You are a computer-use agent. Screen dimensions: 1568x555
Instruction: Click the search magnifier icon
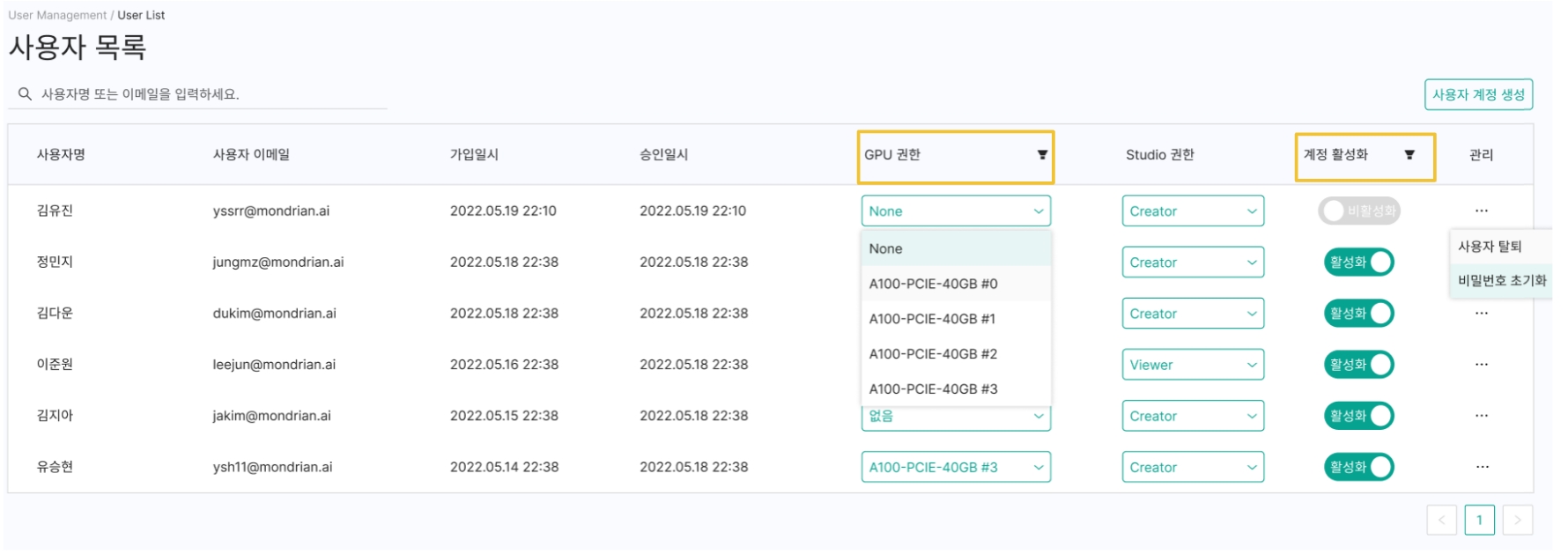[25, 94]
